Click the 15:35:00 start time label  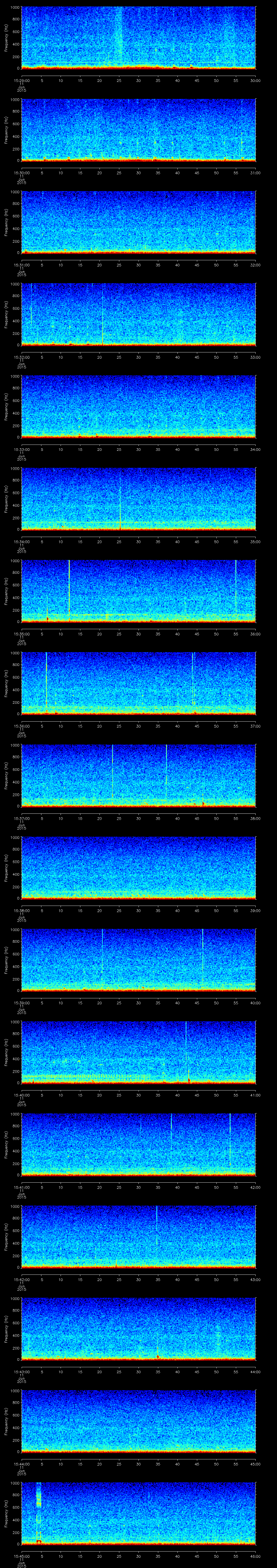(x=21, y=634)
